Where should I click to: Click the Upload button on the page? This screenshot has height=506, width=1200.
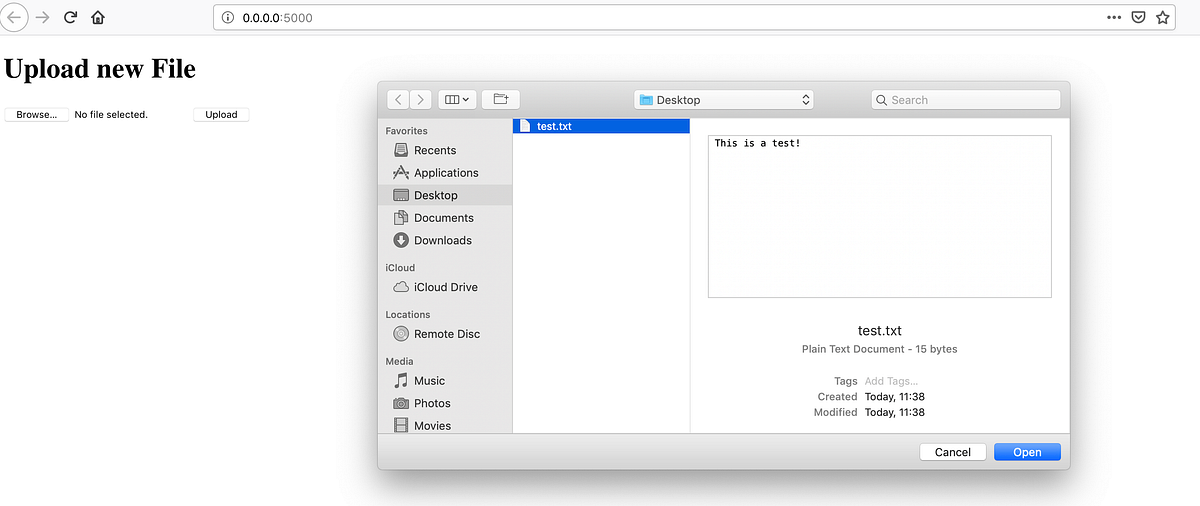221,115
